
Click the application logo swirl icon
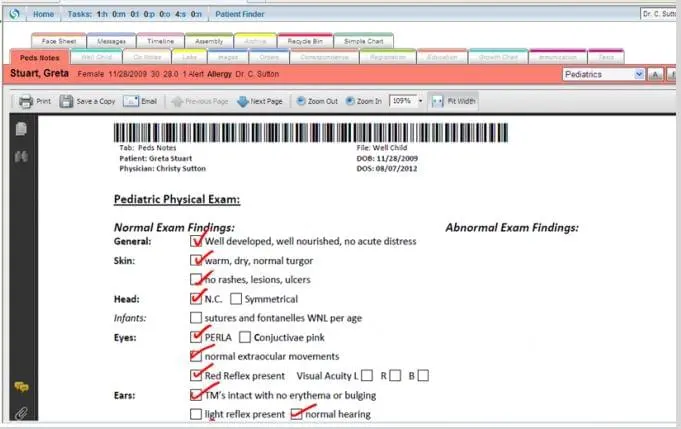14,14
